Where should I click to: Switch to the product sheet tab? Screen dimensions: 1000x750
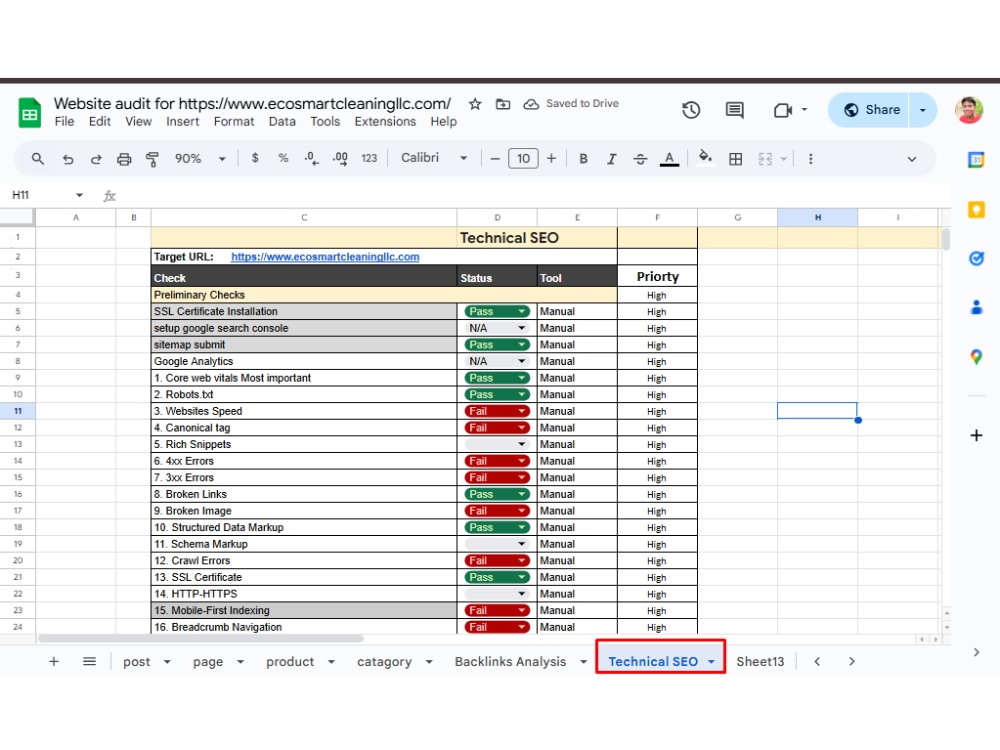point(290,661)
